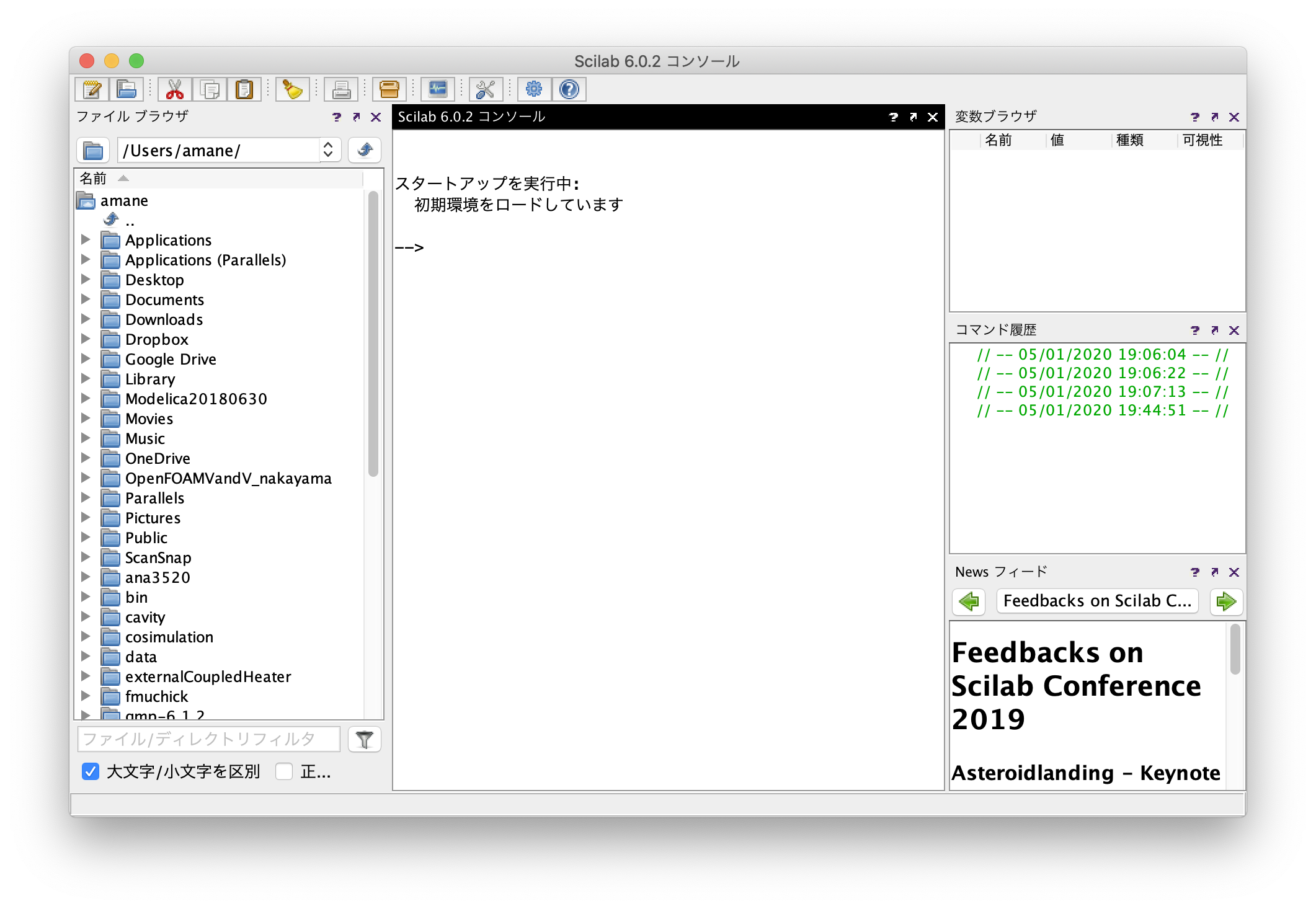
Task: Clear the console with broom icon
Action: pos(292,89)
